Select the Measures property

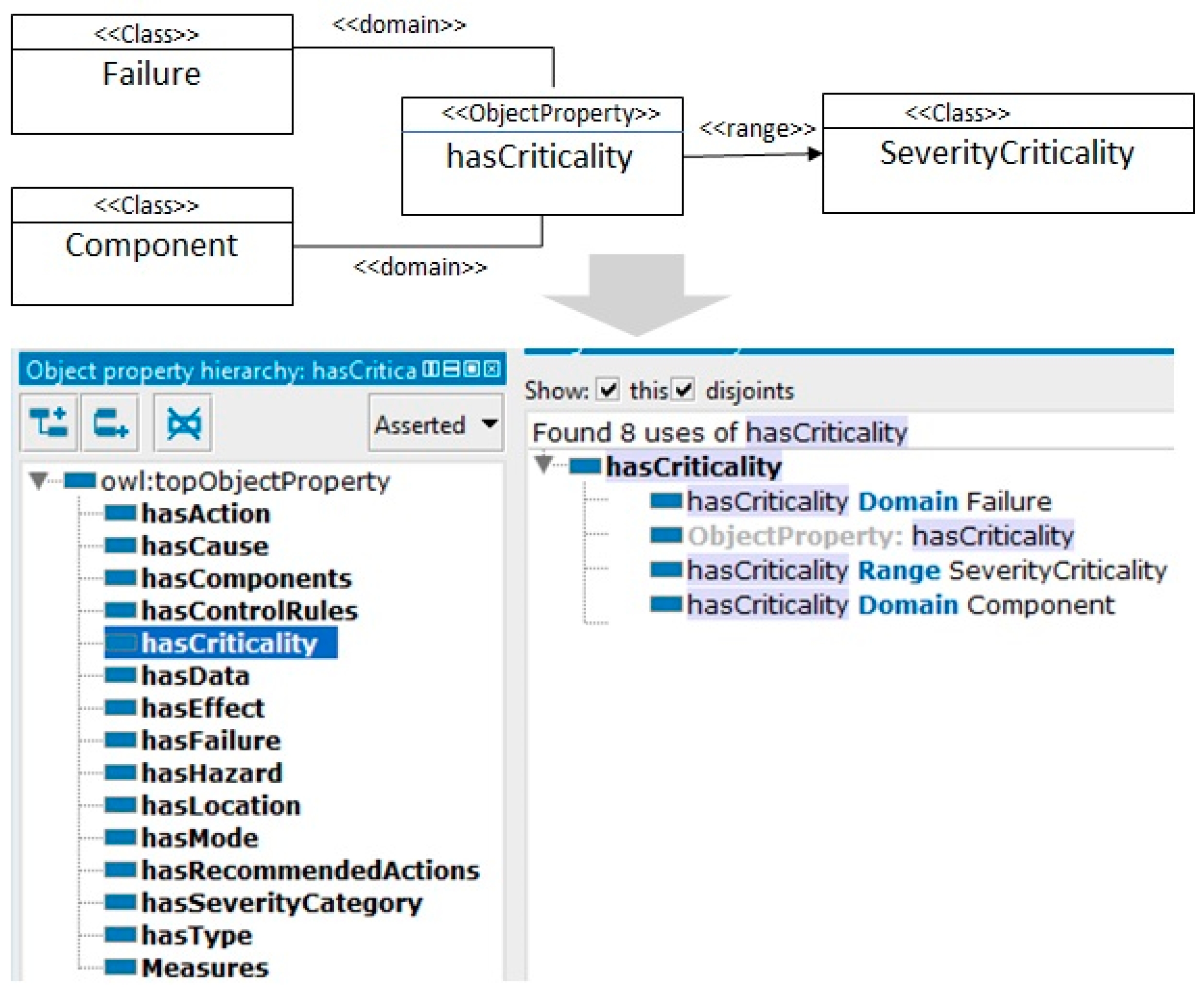point(205,967)
